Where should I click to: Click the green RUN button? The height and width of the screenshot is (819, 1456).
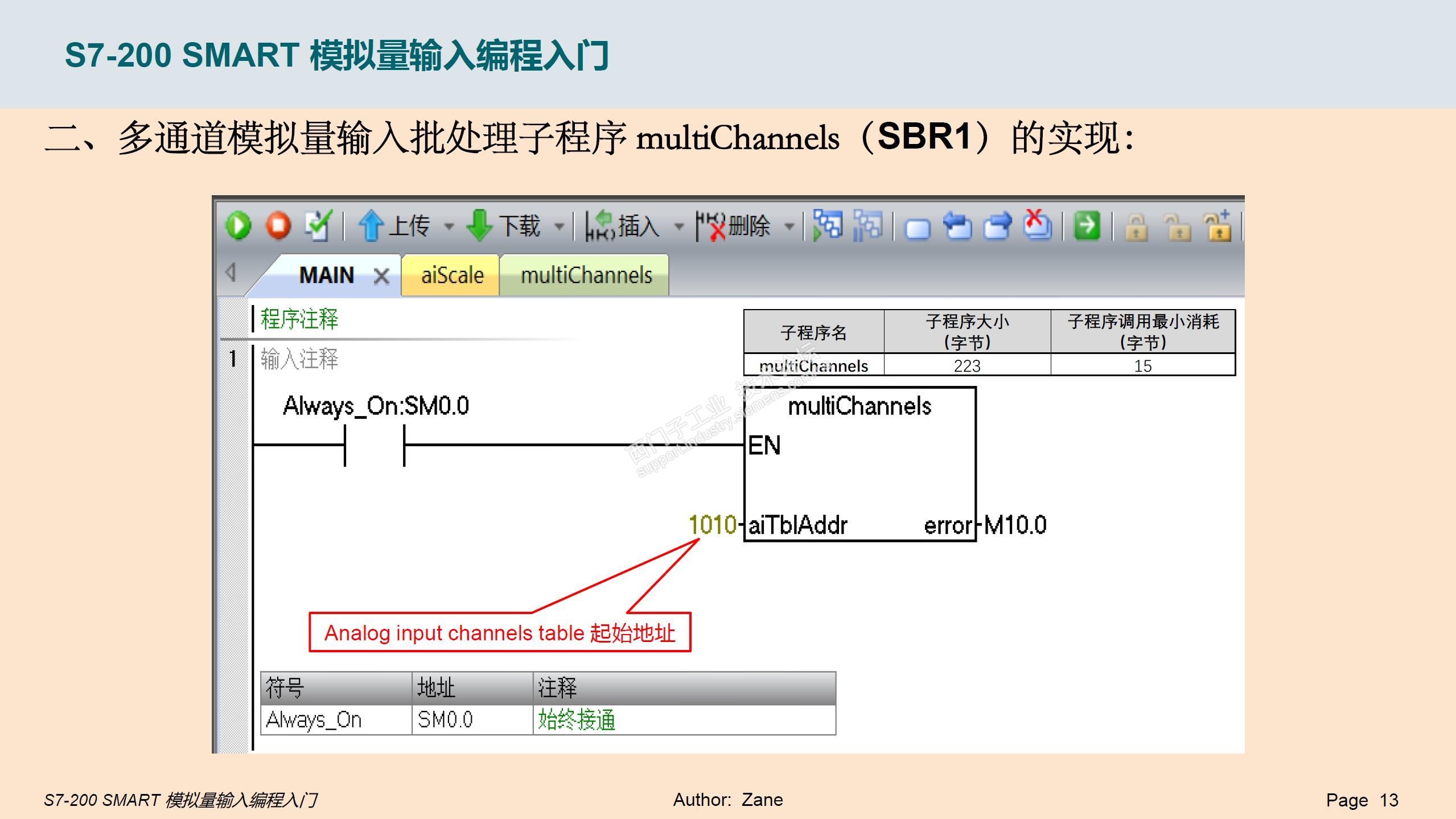coord(238,226)
